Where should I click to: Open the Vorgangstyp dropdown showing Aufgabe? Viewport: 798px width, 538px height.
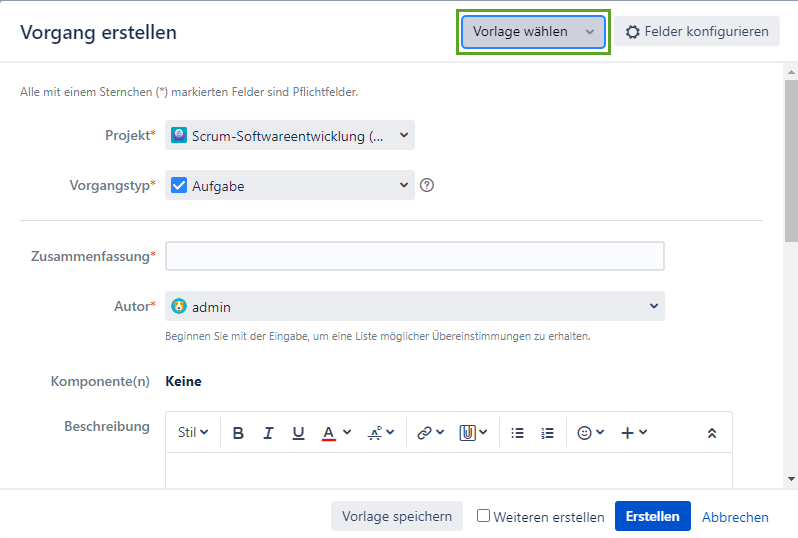290,185
